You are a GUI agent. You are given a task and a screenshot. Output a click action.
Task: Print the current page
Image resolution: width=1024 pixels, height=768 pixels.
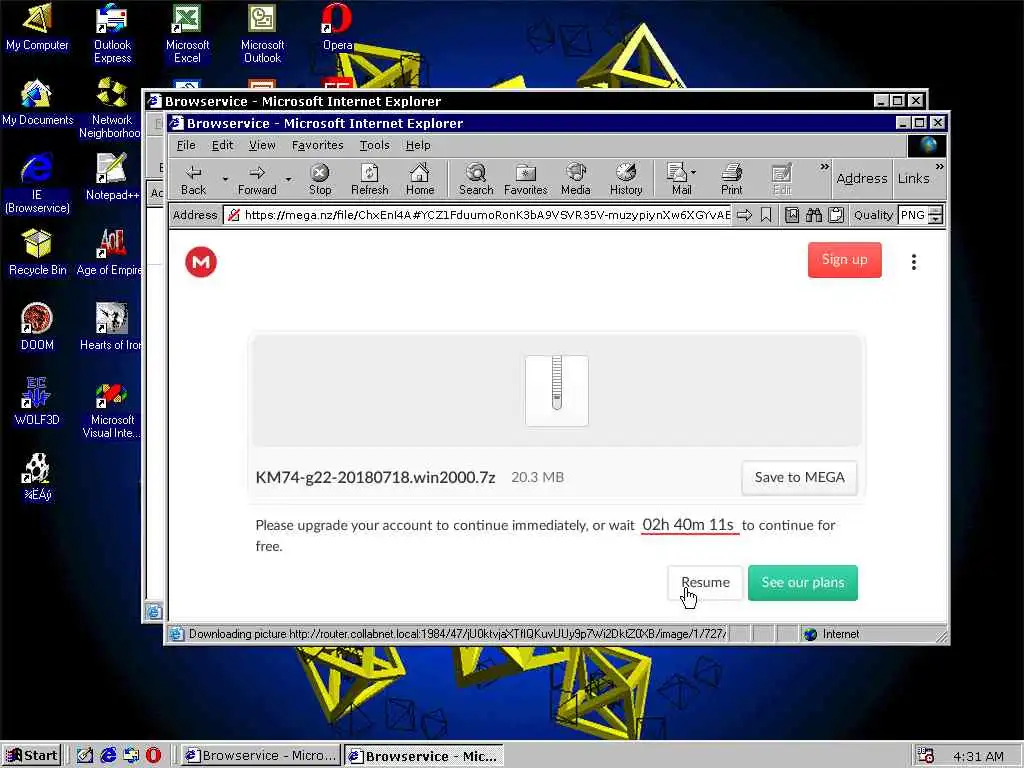click(x=731, y=179)
